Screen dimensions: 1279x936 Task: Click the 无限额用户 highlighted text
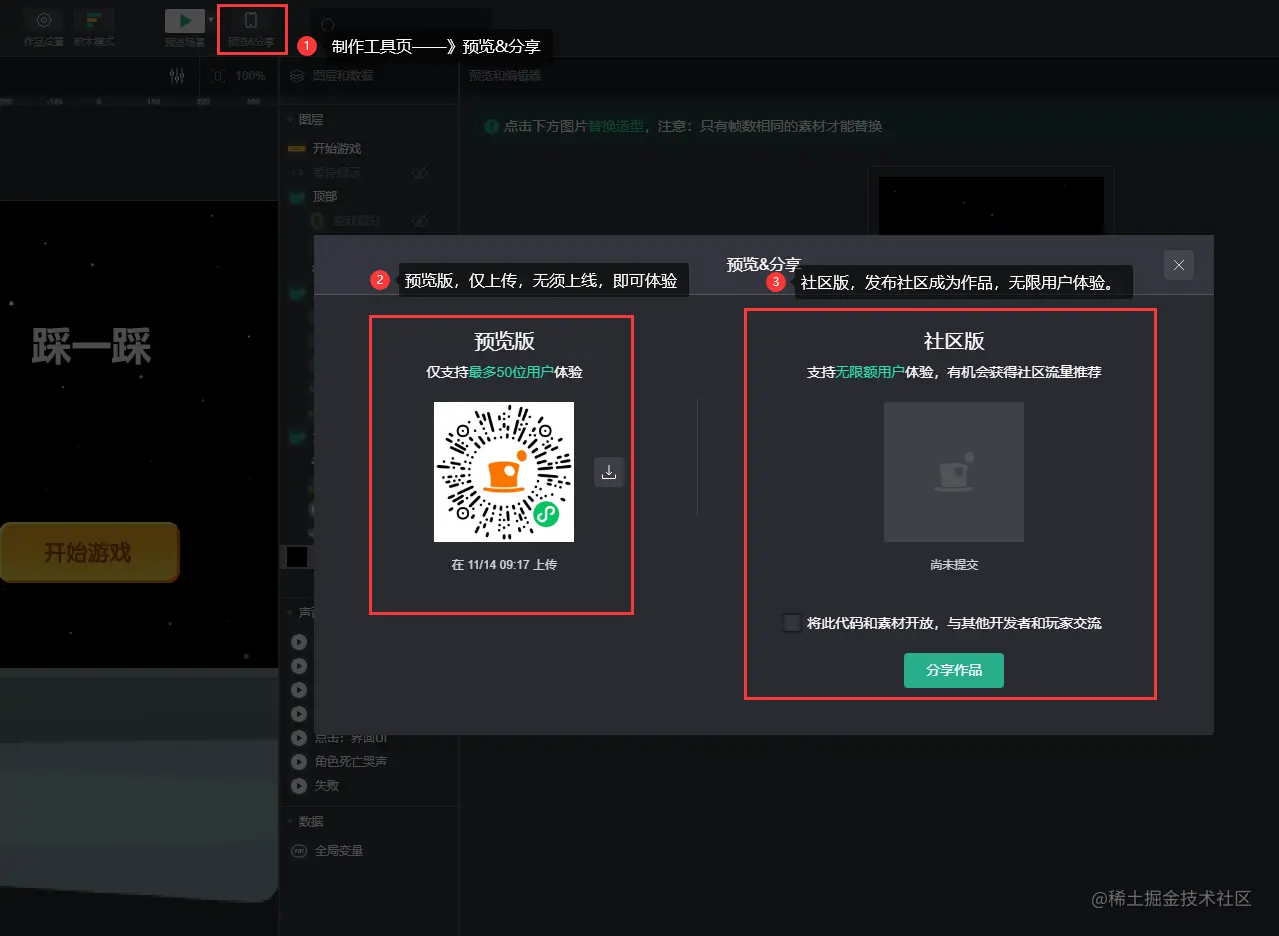click(870, 372)
